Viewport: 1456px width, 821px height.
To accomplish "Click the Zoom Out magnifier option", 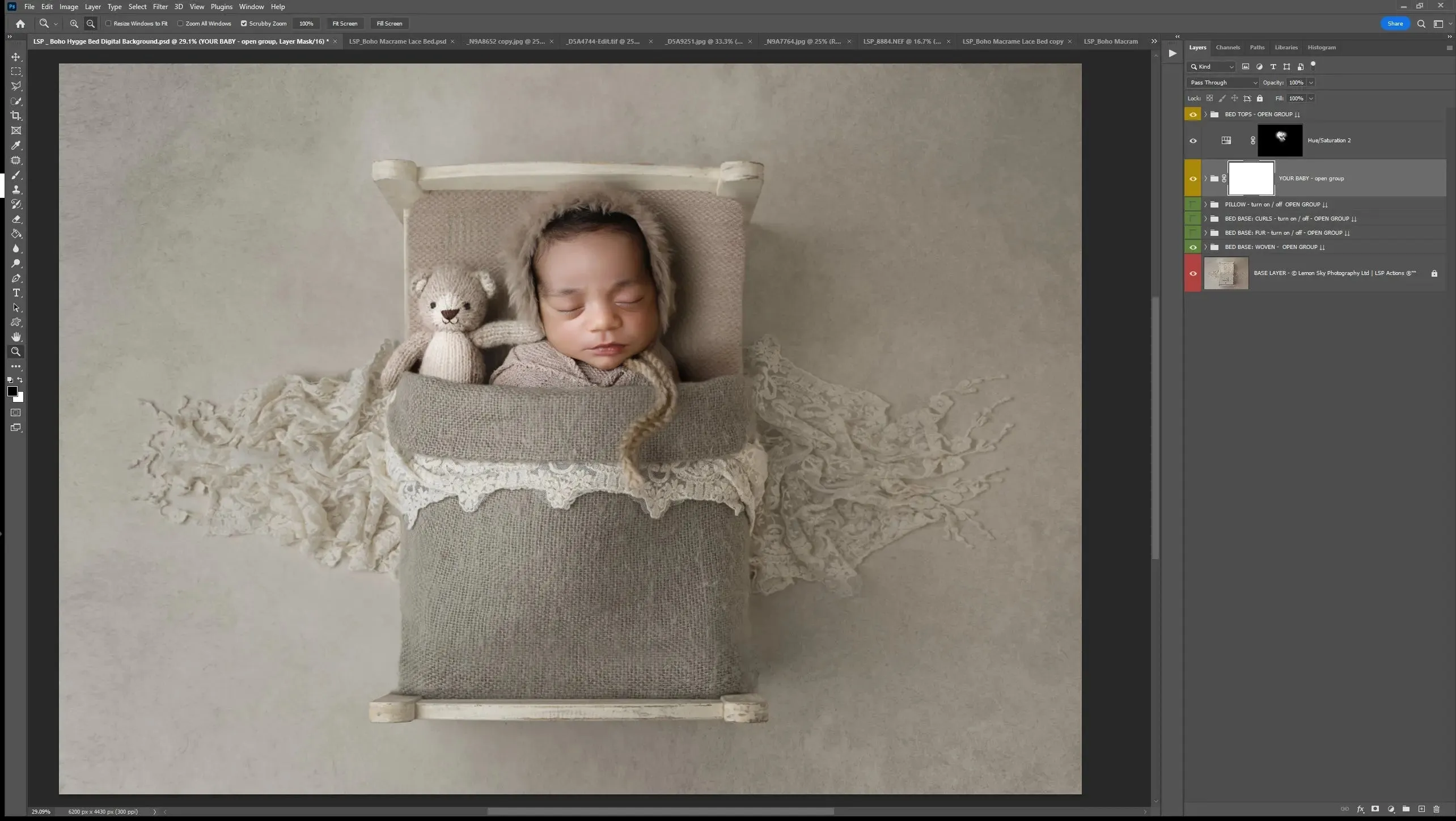I will click(90, 23).
